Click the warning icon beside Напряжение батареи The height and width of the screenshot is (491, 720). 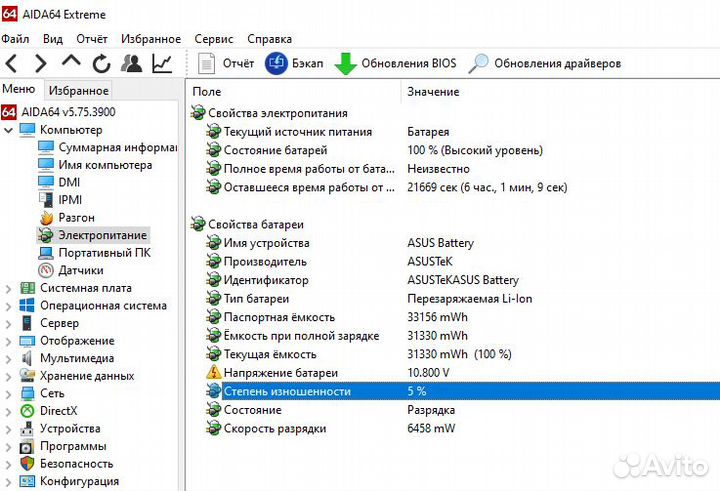[x=214, y=372]
